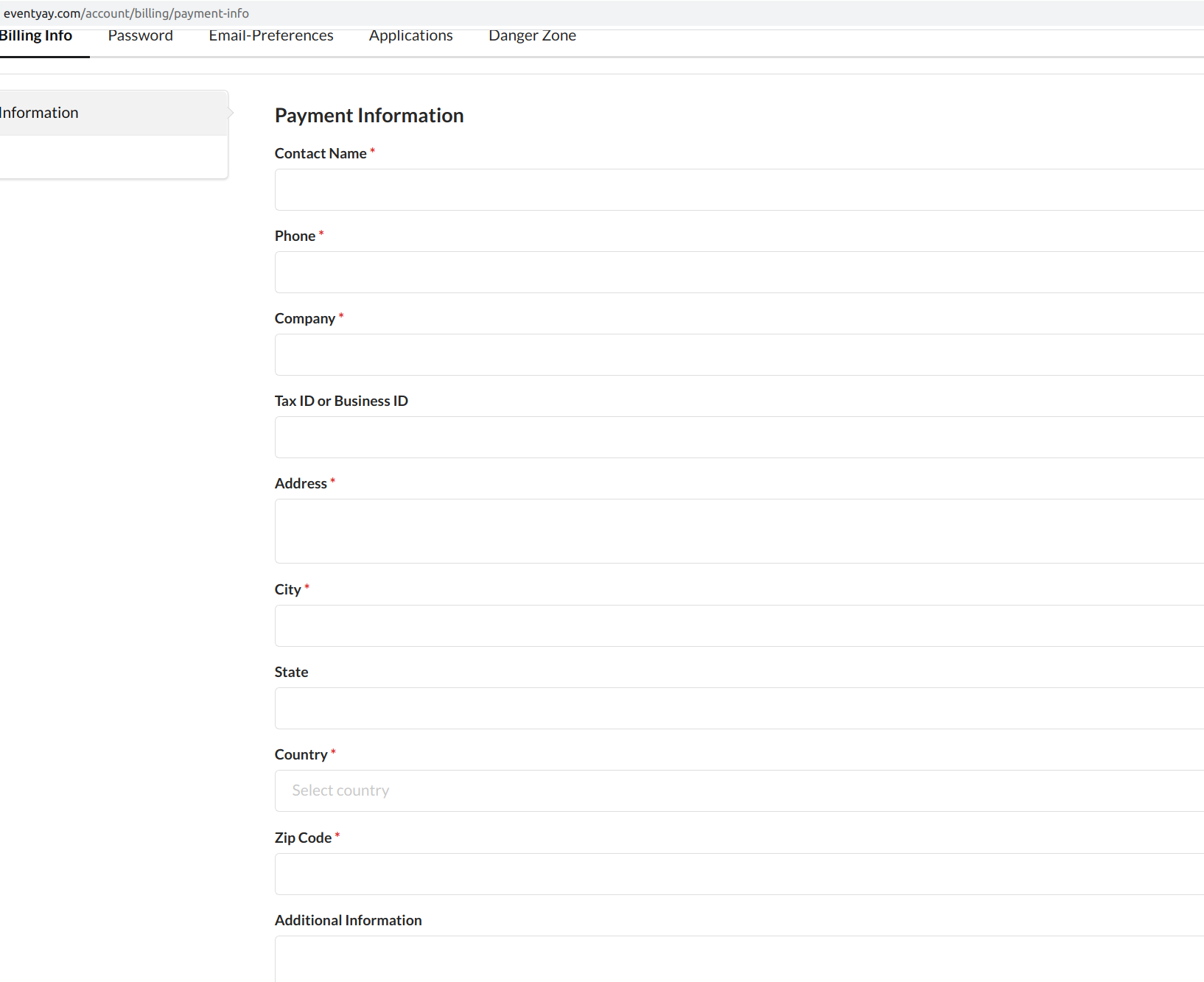Click the eventyay.com address bar URL
The height and width of the screenshot is (982, 1204).
126,13
